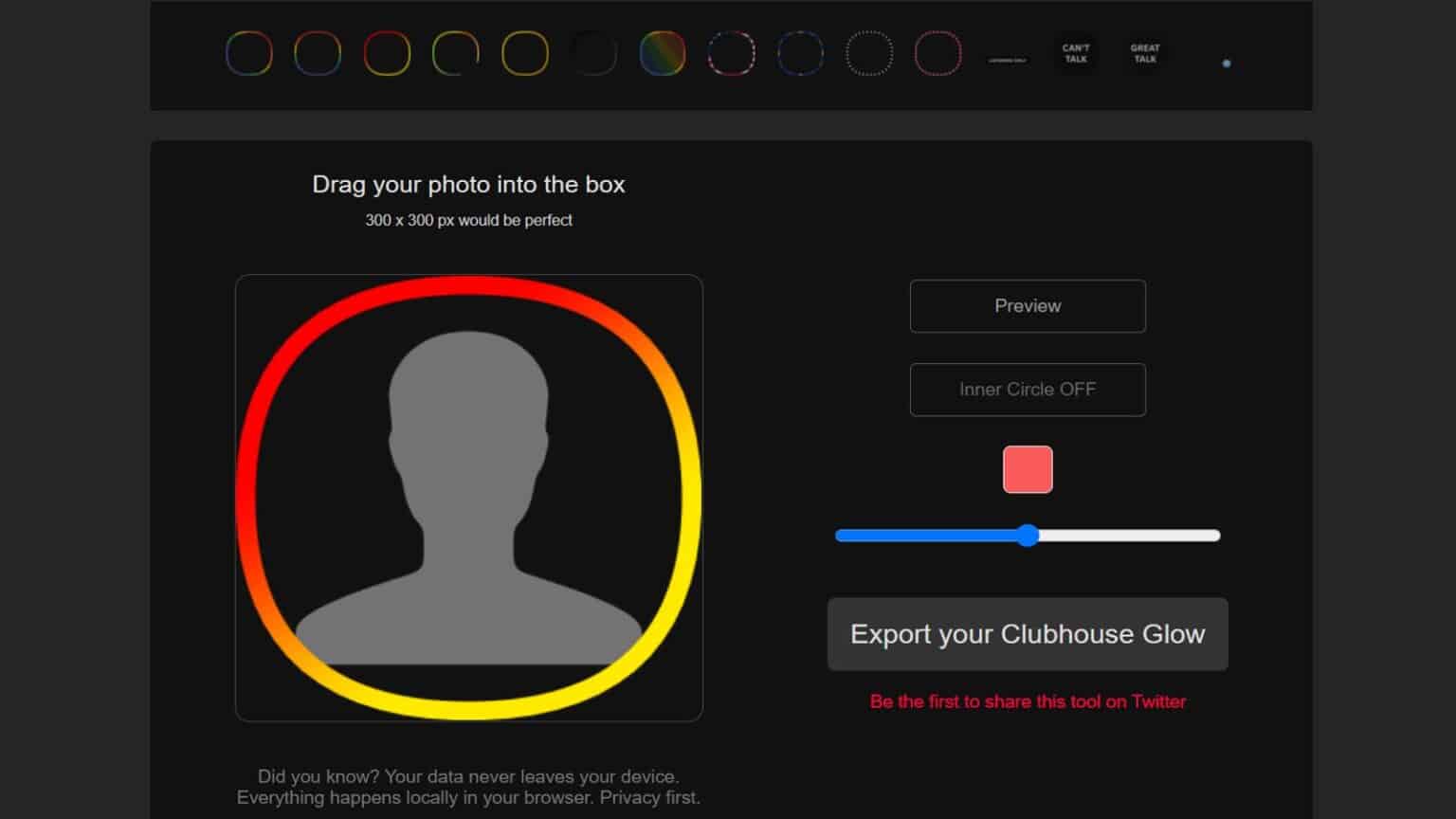Toggle the Inner Circle setting on

click(x=1028, y=390)
